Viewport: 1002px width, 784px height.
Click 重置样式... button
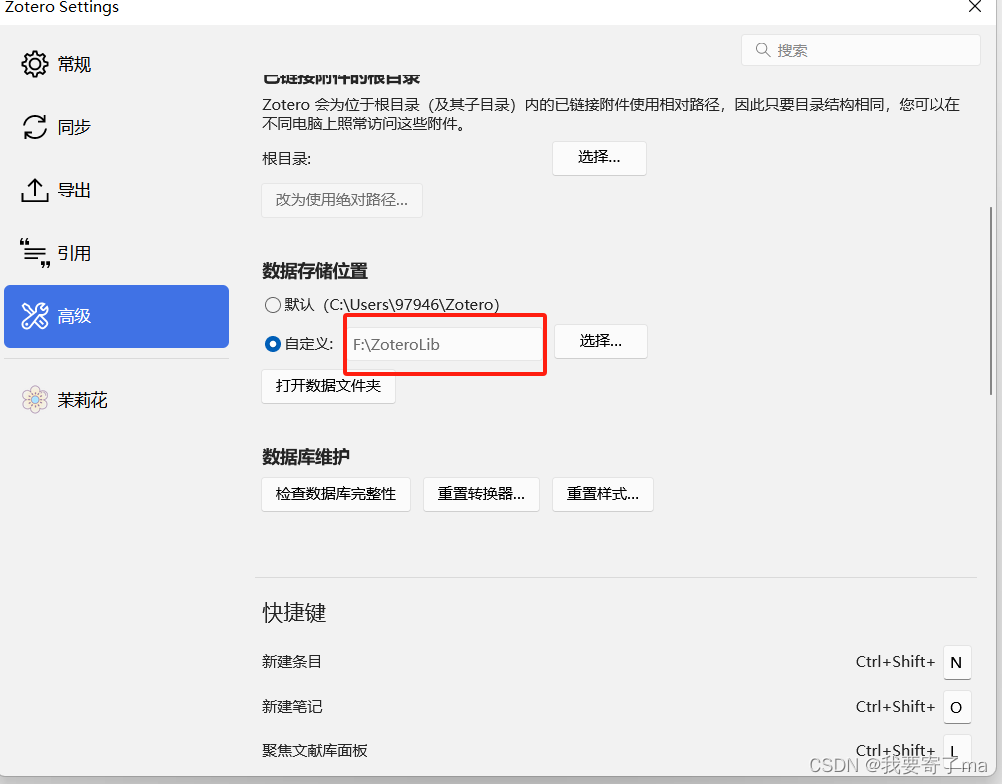tap(603, 494)
